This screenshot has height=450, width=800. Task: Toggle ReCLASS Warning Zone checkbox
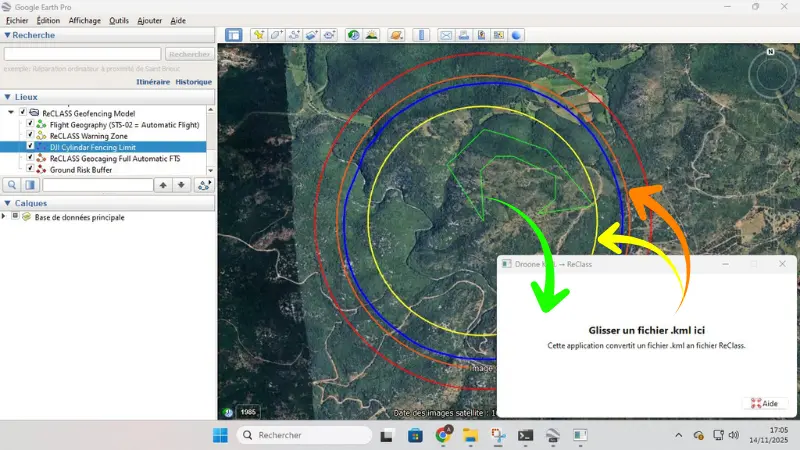point(30,135)
